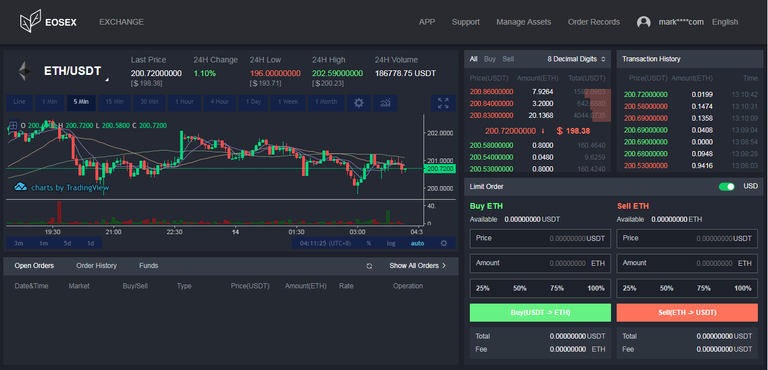Toggle the chart legend grid icon
768x370 pixels.
[x=13, y=125]
